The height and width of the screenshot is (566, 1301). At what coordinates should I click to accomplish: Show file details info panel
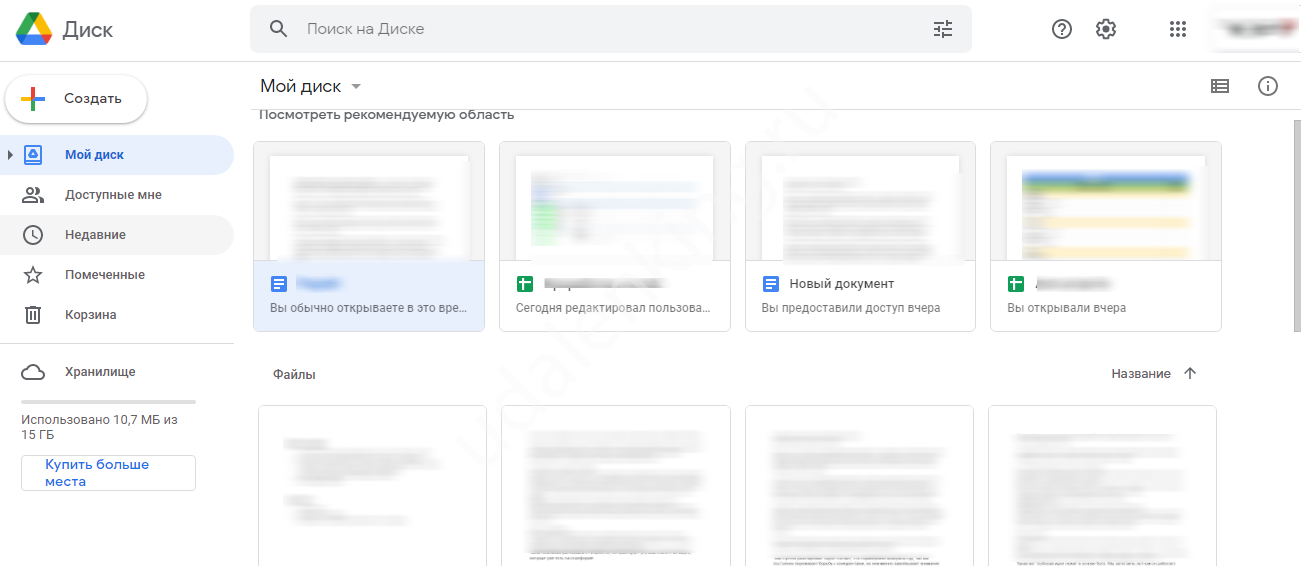pyautogui.click(x=1267, y=86)
